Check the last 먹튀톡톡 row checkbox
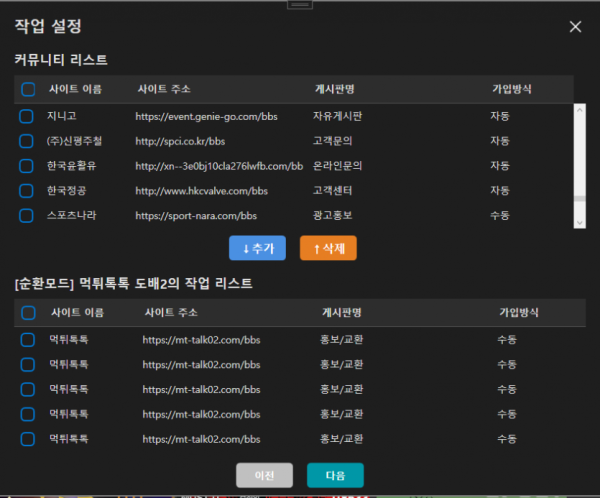The width and height of the screenshot is (600, 498). pyautogui.click(x=28, y=438)
